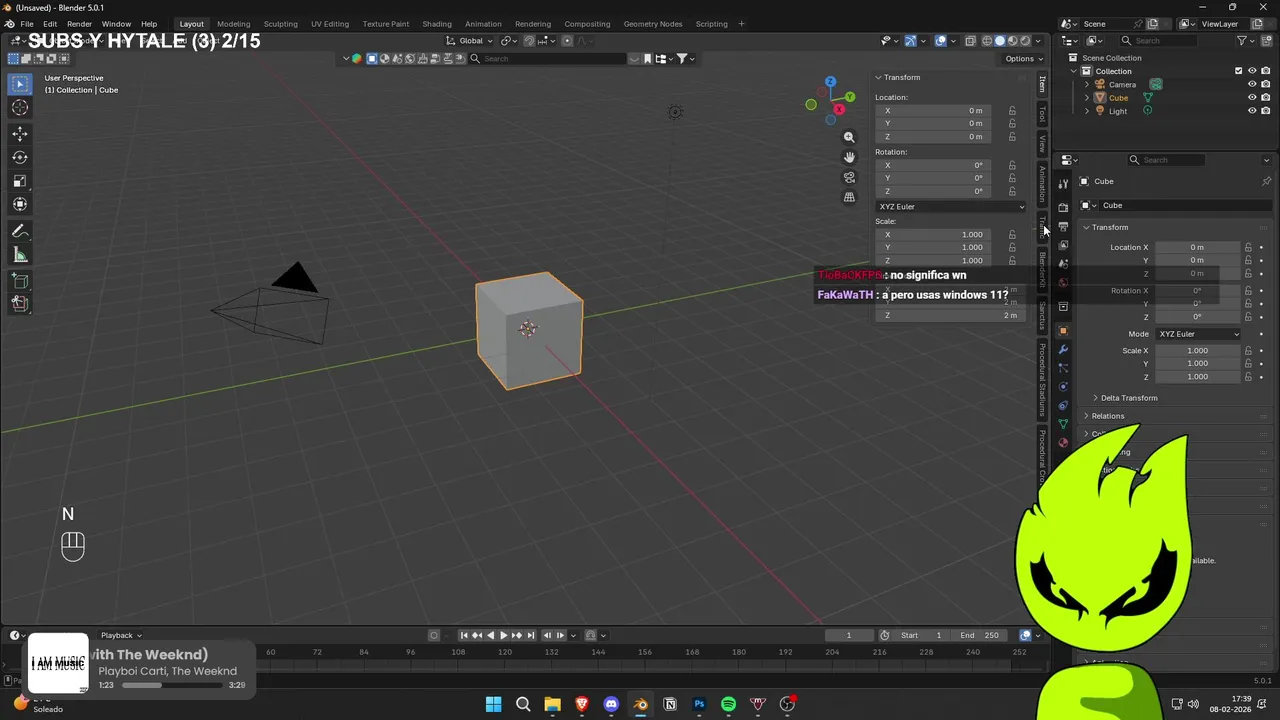Screen dimensions: 1280x720
Task: Select the Cursor tool in left toolbar
Action: click(x=20, y=108)
